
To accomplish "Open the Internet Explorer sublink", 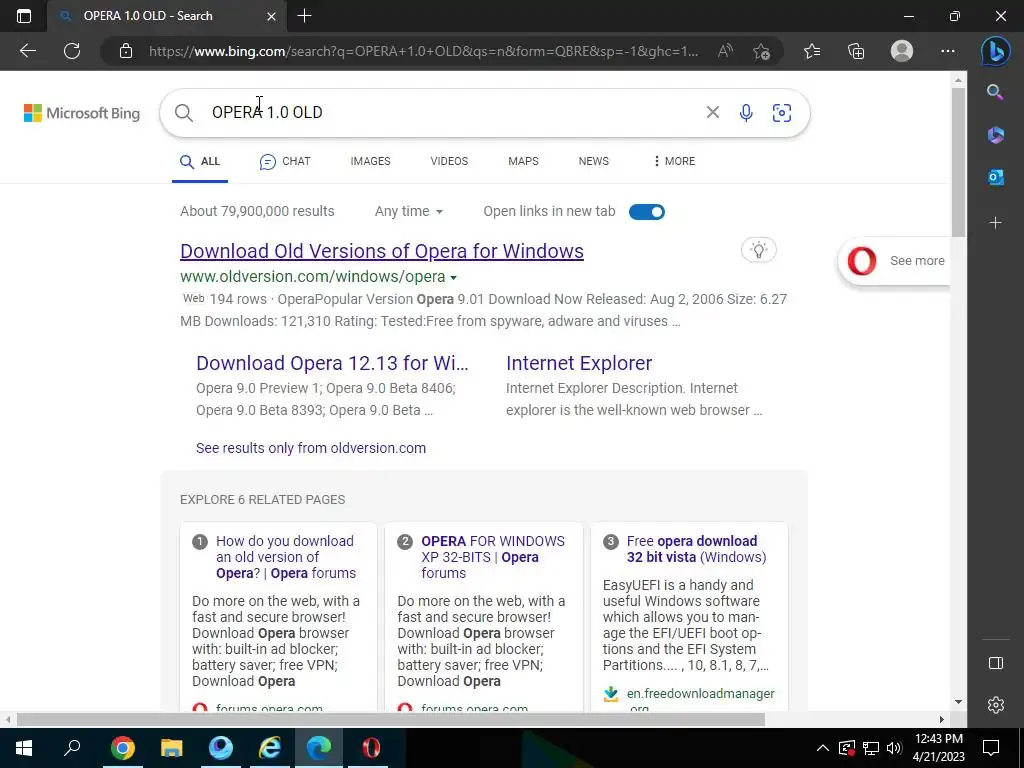I will click(579, 363).
